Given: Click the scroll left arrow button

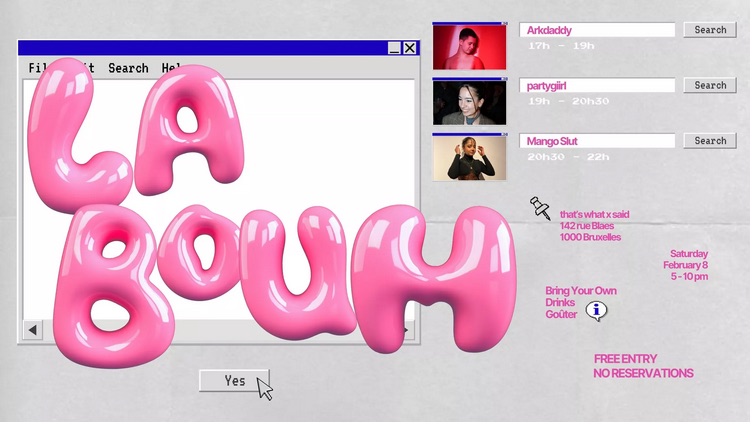Looking at the screenshot, I should pyautogui.click(x=33, y=330).
